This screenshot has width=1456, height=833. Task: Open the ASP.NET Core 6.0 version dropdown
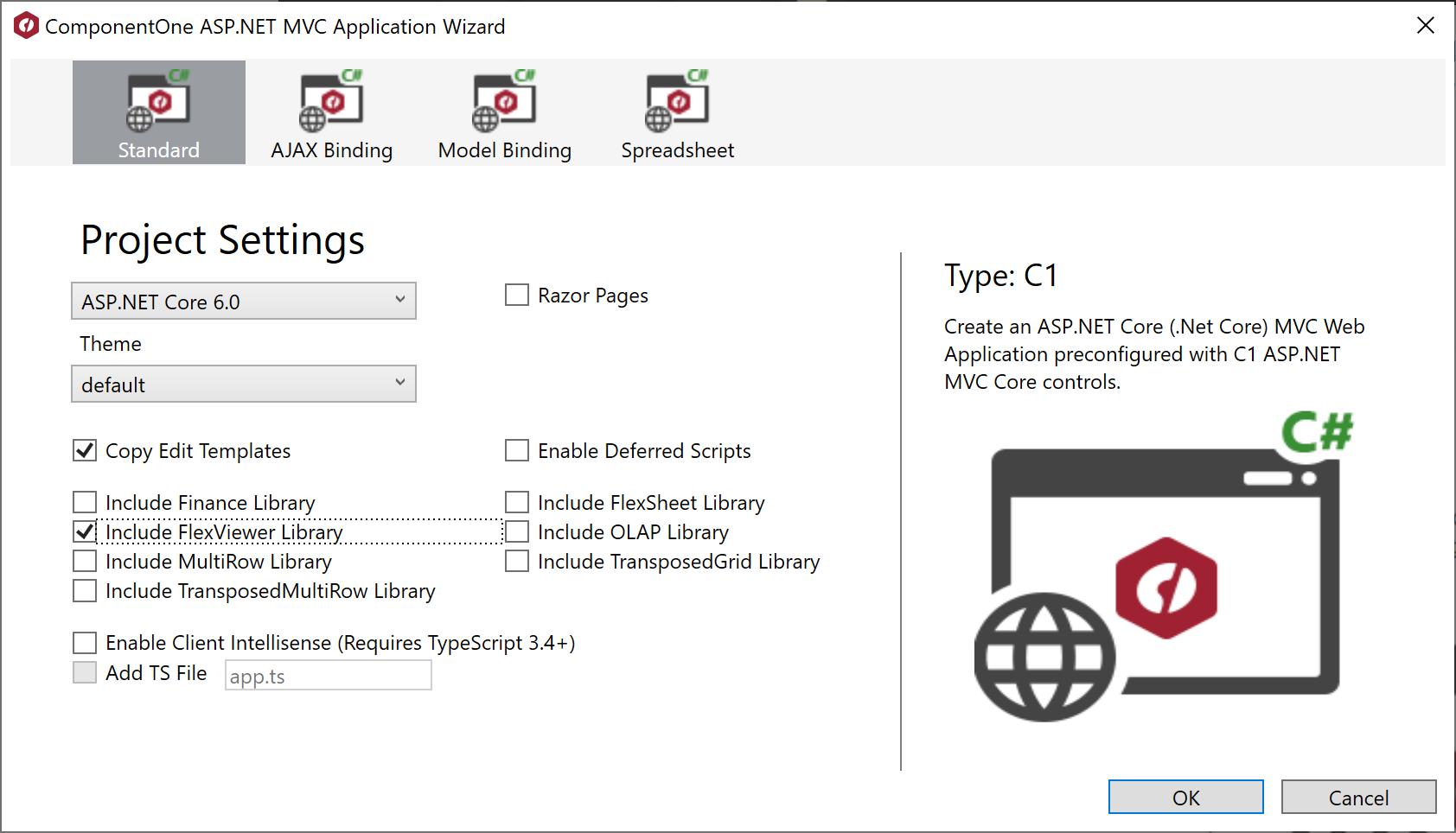pyautogui.click(x=244, y=302)
